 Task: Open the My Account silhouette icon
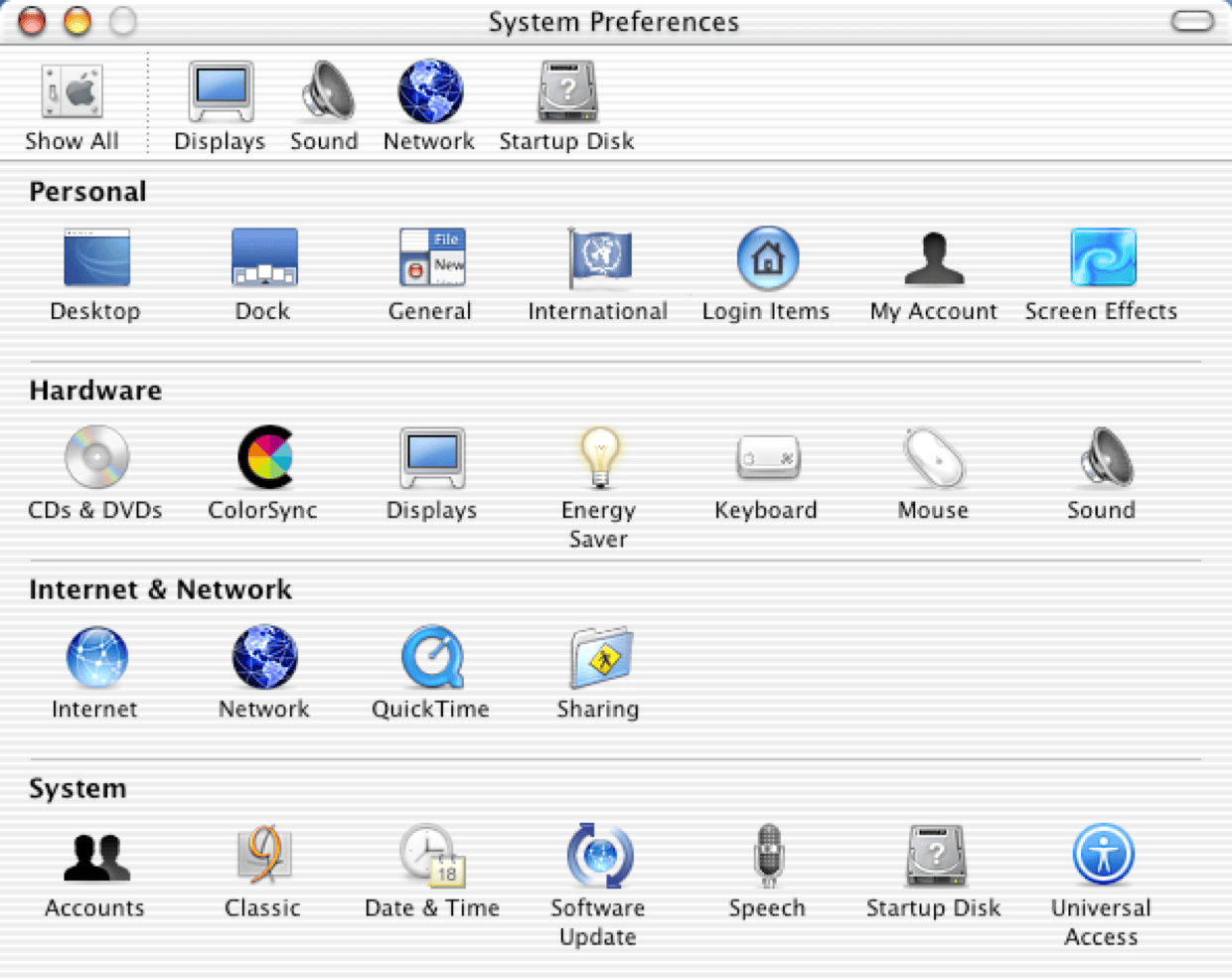pyautogui.click(x=934, y=258)
